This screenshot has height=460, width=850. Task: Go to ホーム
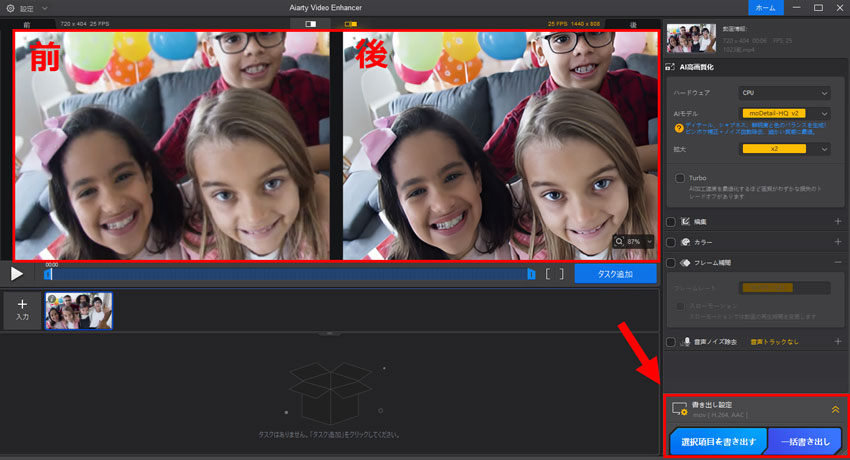coord(765,8)
